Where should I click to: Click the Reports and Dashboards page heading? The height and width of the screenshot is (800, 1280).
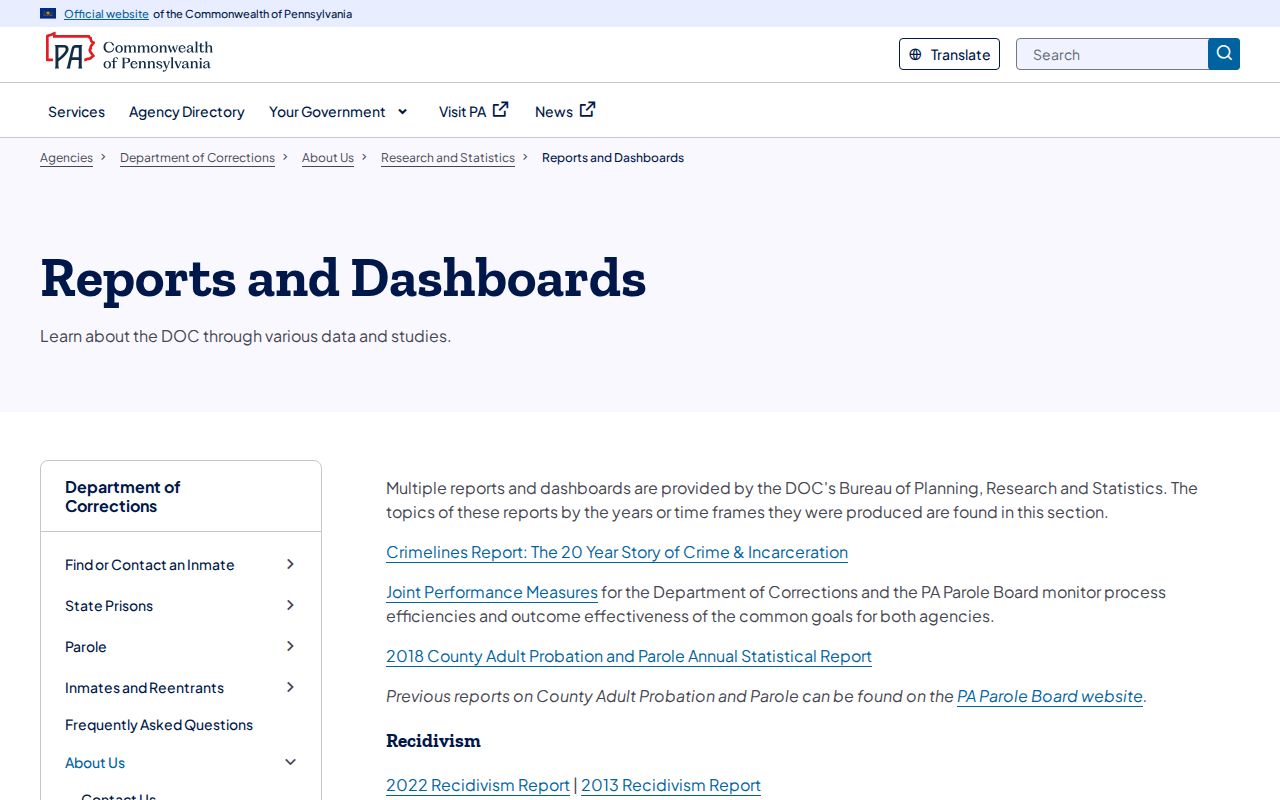point(343,278)
